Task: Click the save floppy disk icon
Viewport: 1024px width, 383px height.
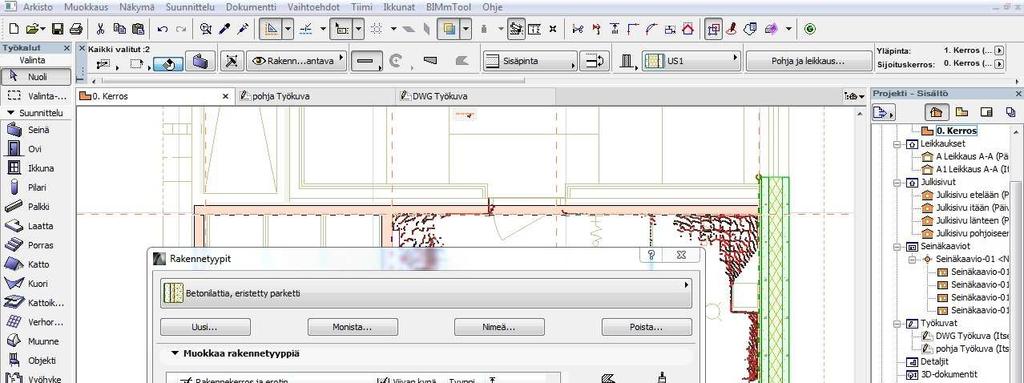Action: pyautogui.click(x=57, y=29)
